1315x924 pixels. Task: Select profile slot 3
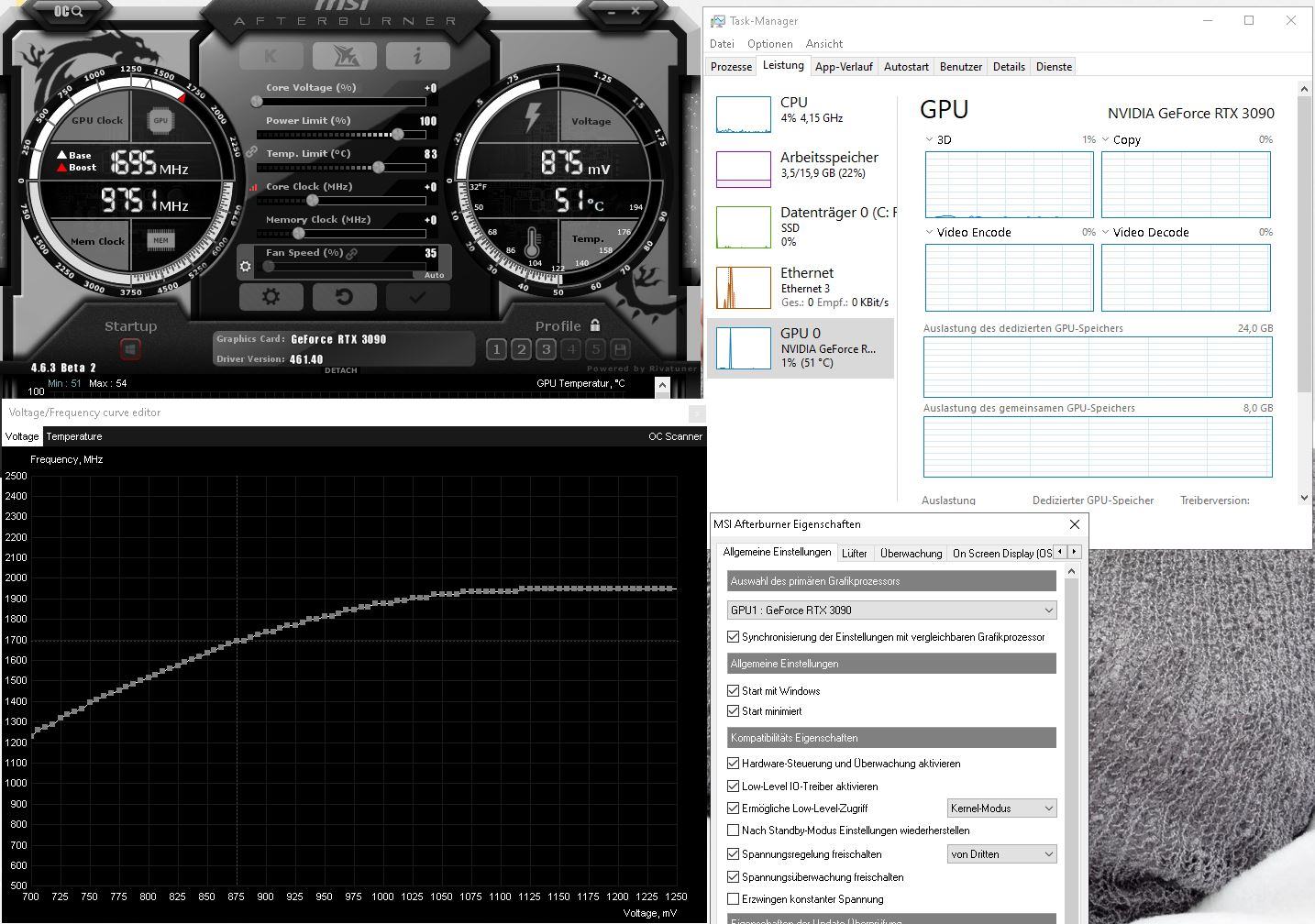pyautogui.click(x=546, y=349)
